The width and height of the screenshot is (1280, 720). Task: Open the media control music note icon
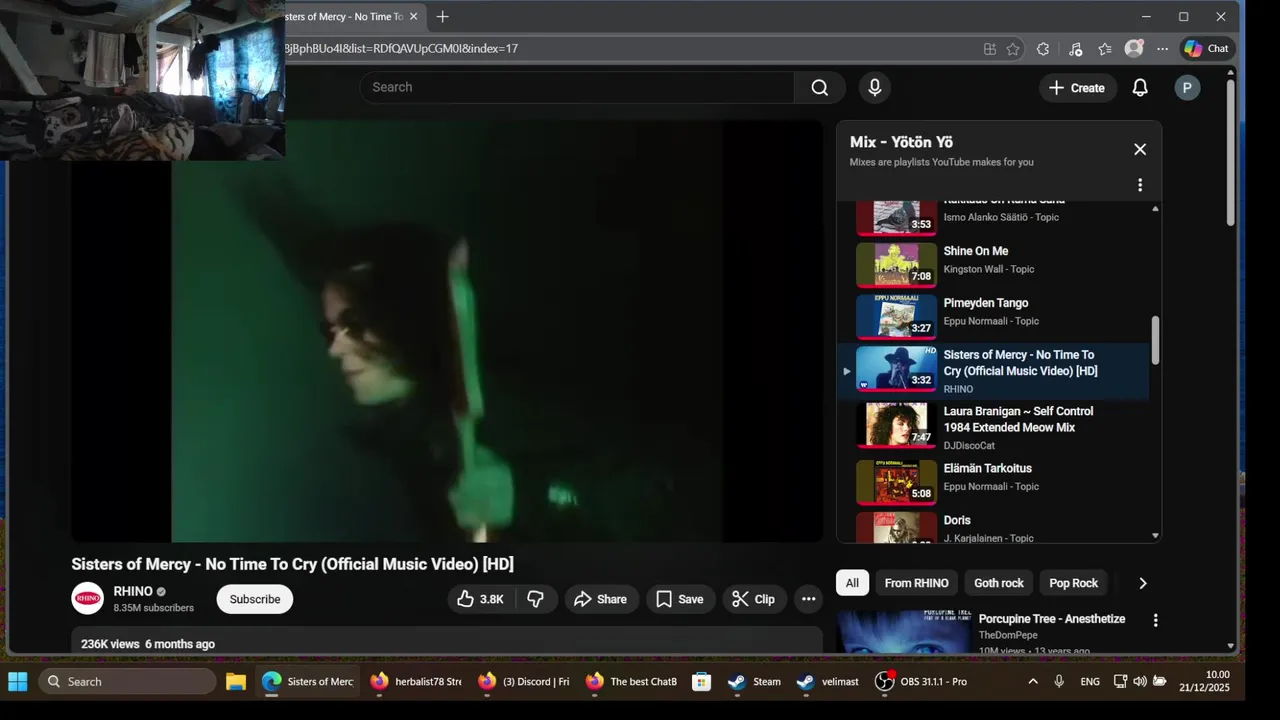point(1075,49)
